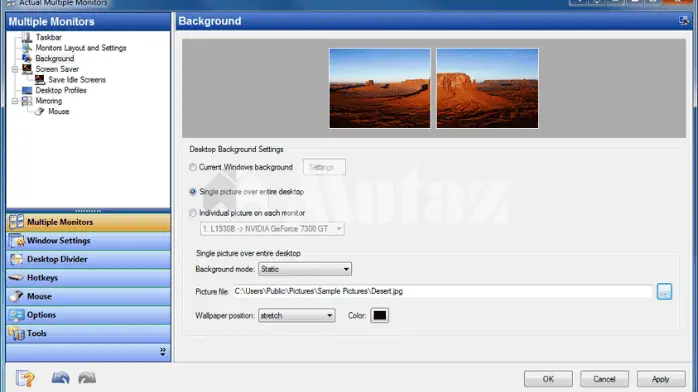Select Save Idle Screens tree item
The width and height of the screenshot is (698, 392).
[77, 80]
